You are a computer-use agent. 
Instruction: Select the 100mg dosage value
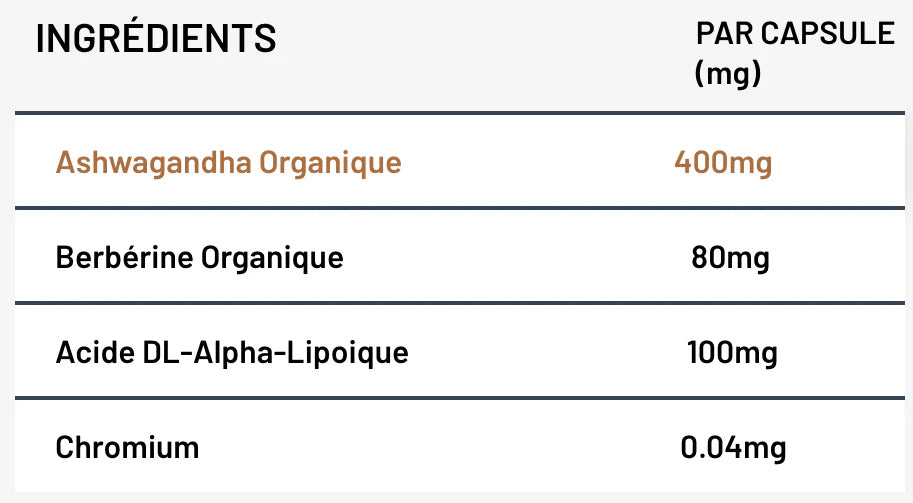point(732,353)
